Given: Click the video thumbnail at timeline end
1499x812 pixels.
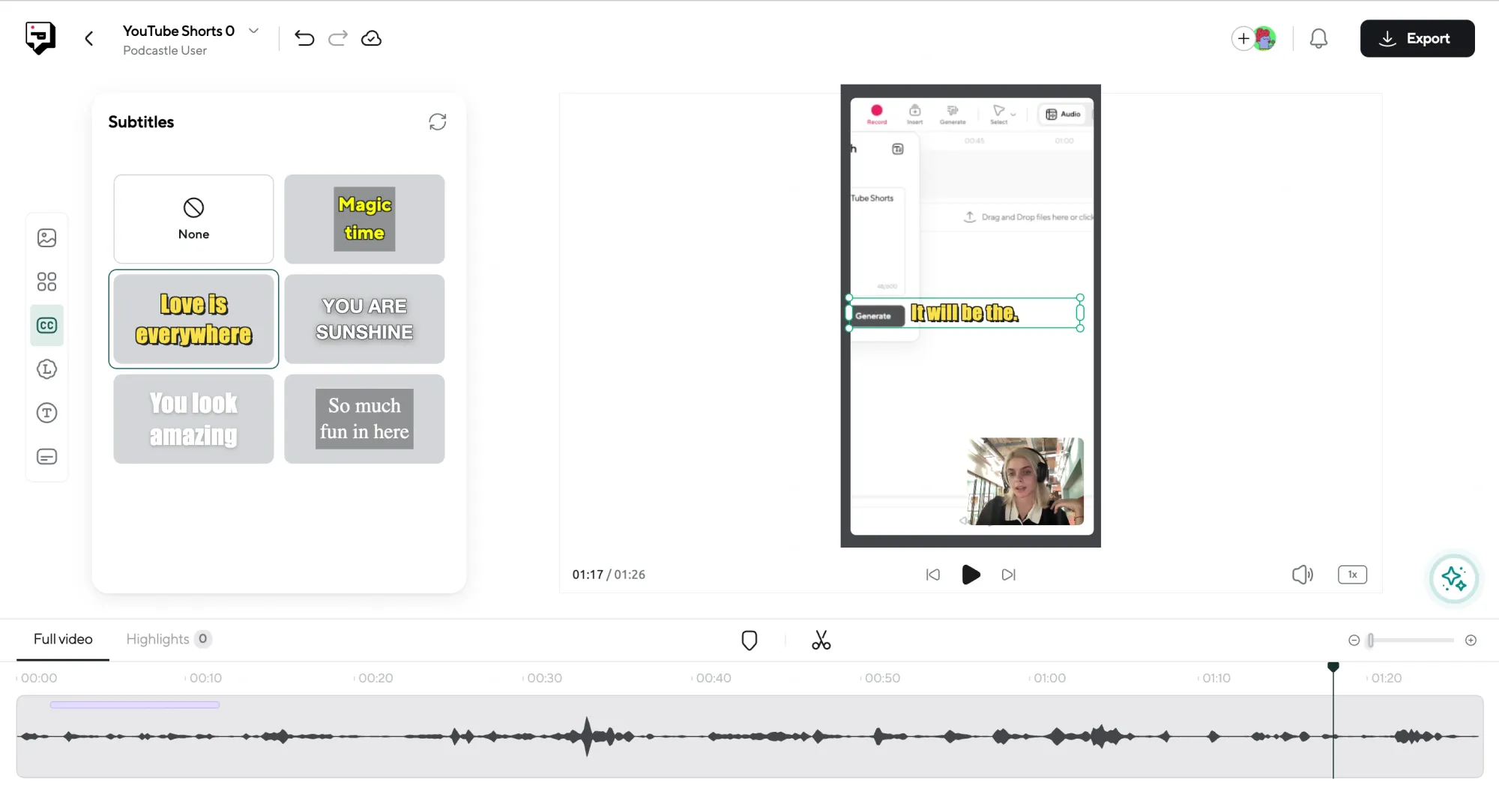Looking at the screenshot, I should coord(1024,480).
